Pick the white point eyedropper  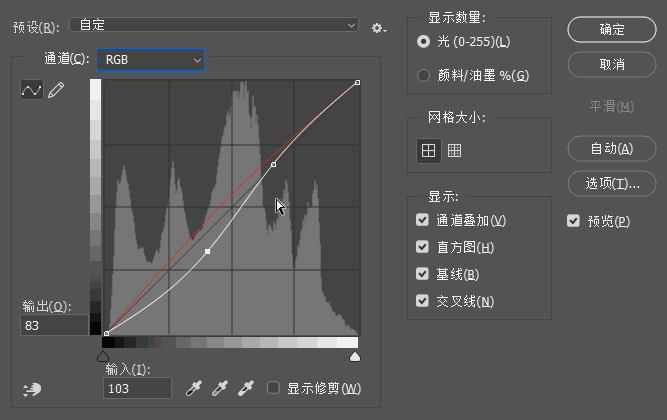tap(246, 388)
